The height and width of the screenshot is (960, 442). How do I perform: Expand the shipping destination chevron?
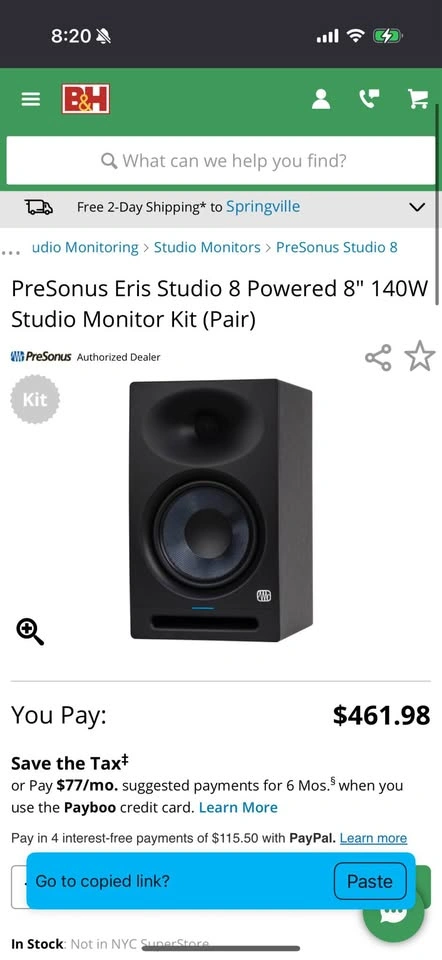click(416, 208)
